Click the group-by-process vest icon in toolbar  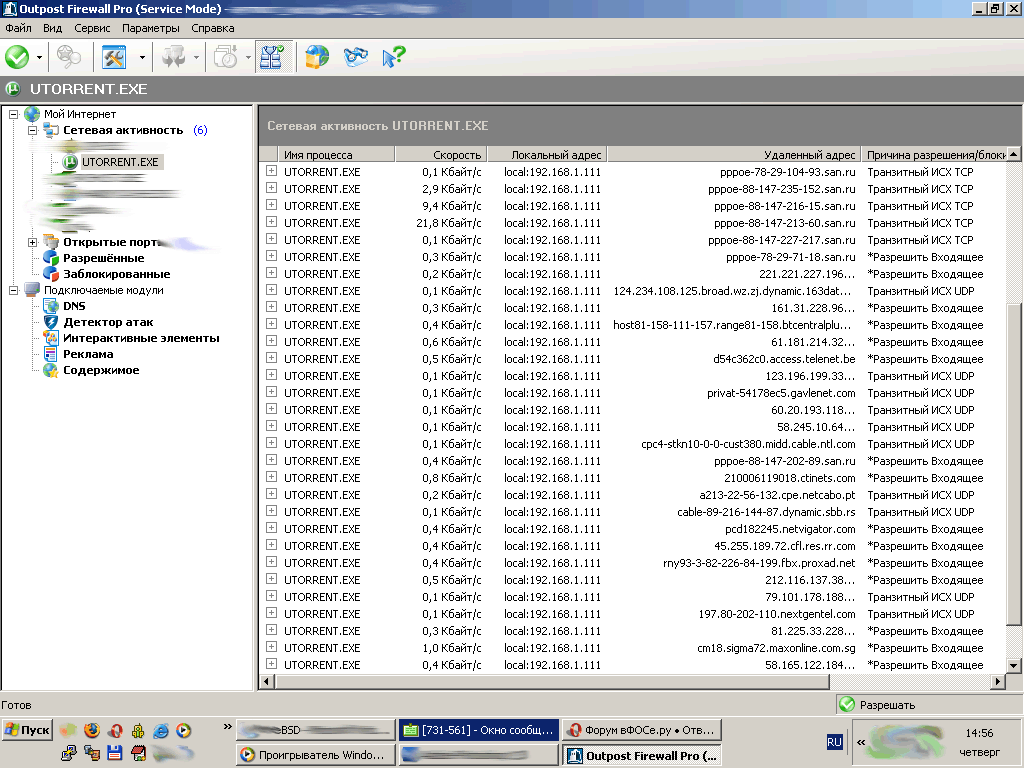click(270, 57)
